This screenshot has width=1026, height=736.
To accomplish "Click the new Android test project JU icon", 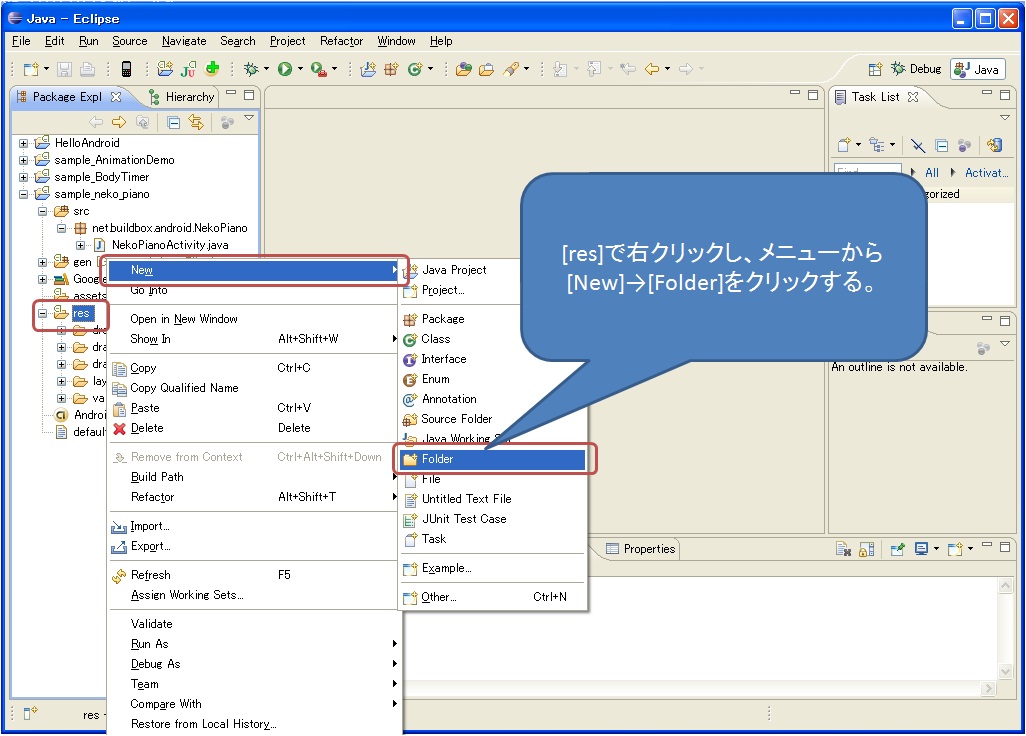I will point(188,69).
